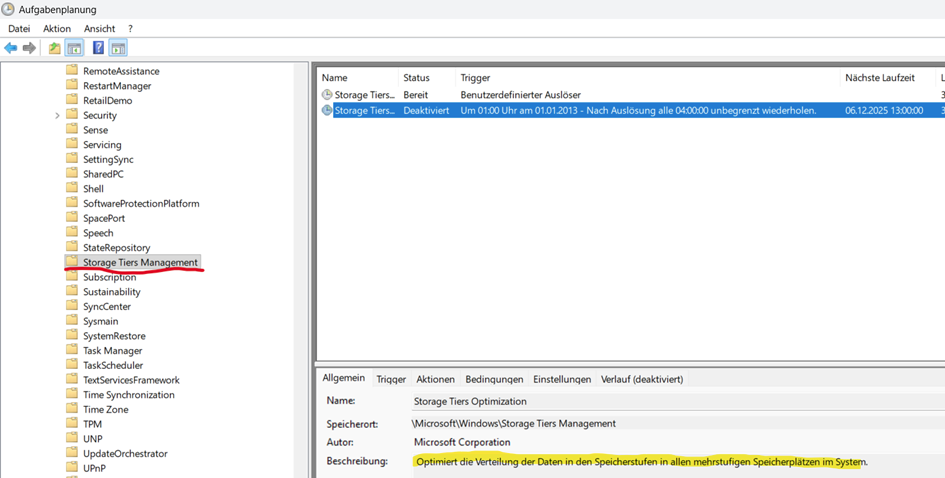Click the 06.12.2025 13:00:00 next run time cell
This screenshot has height=478, width=945.
[884, 110]
